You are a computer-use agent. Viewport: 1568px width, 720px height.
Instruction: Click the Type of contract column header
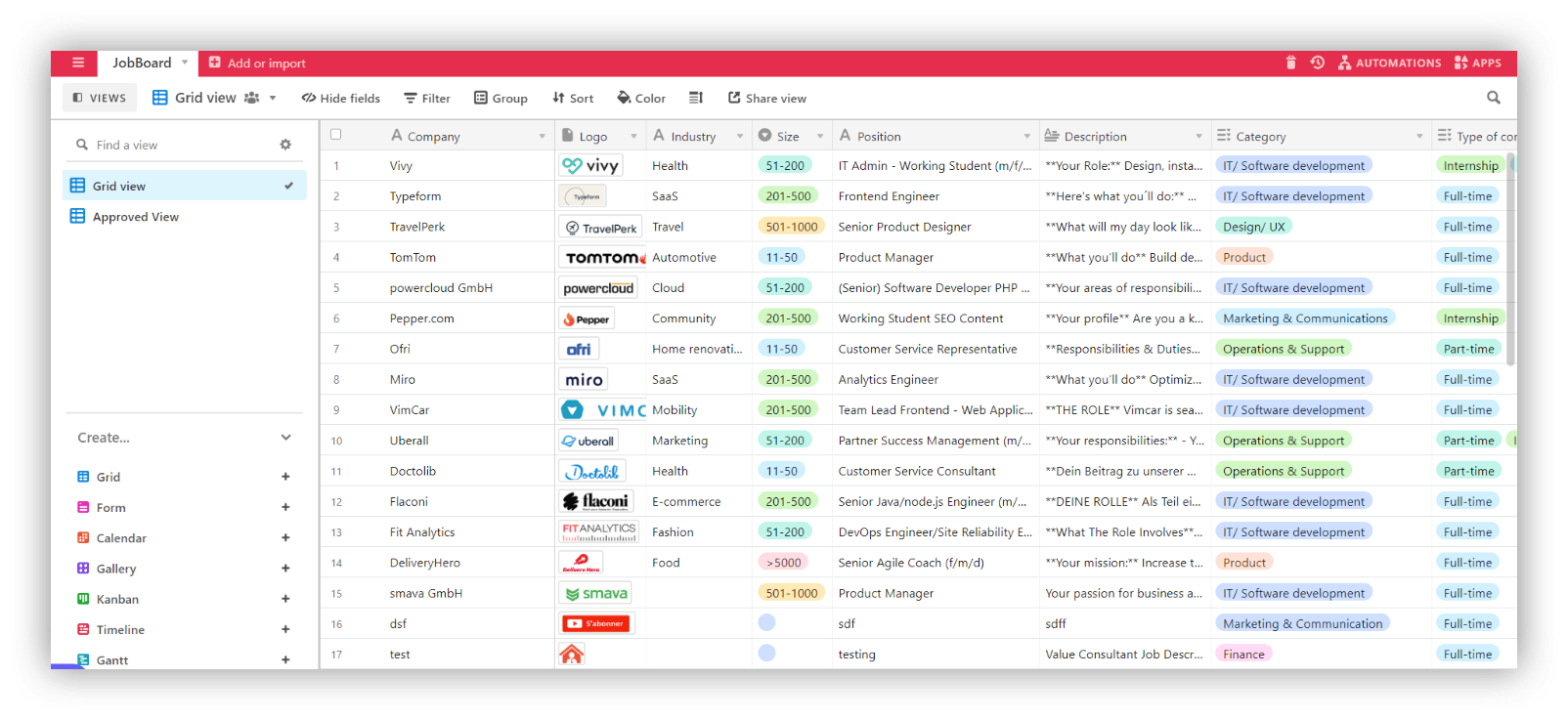point(1476,136)
